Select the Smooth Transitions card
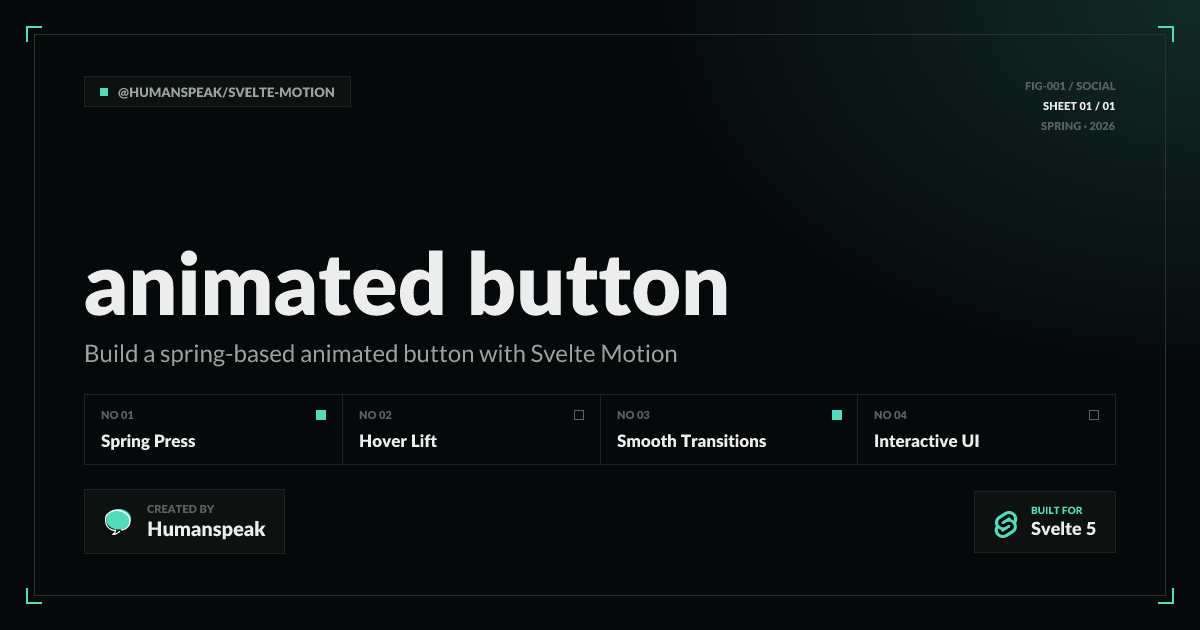 [x=729, y=429]
